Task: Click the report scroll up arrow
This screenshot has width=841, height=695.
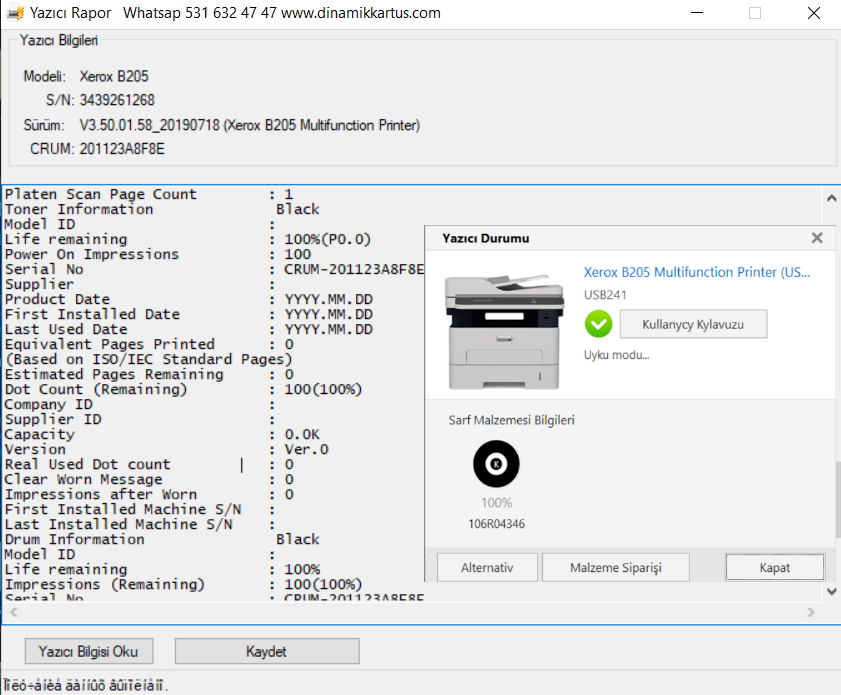Action: click(x=831, y=198)
